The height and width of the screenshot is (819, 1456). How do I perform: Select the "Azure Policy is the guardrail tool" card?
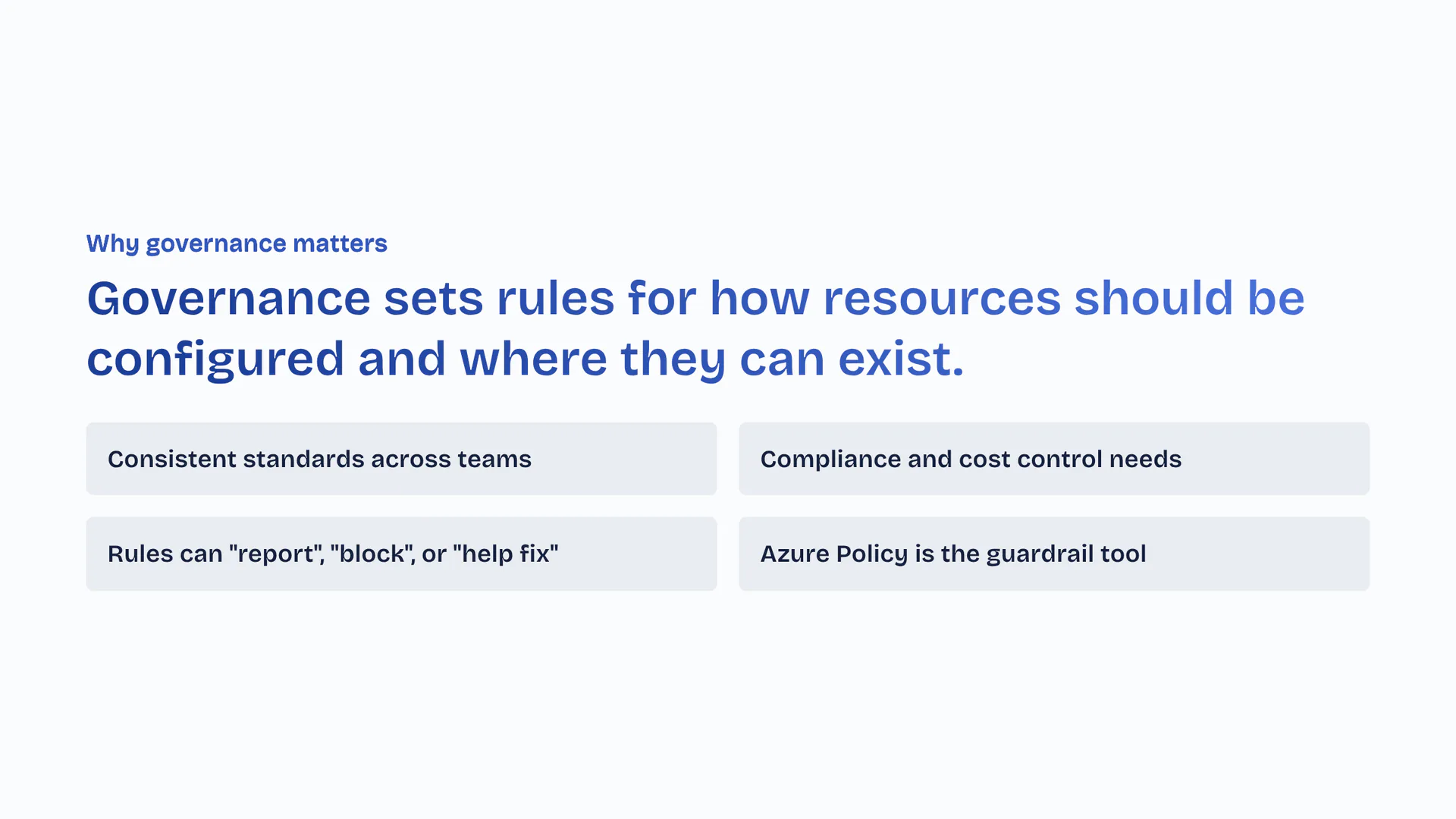point(1054,554)
